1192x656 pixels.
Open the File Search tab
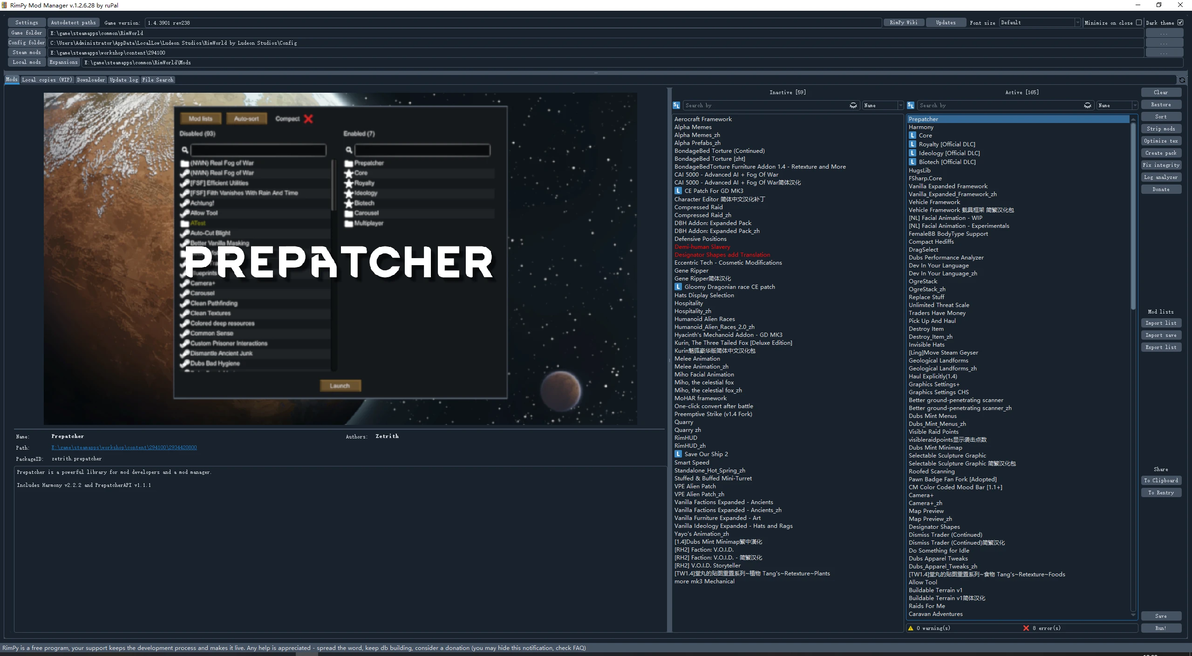[x=158, y=79]
